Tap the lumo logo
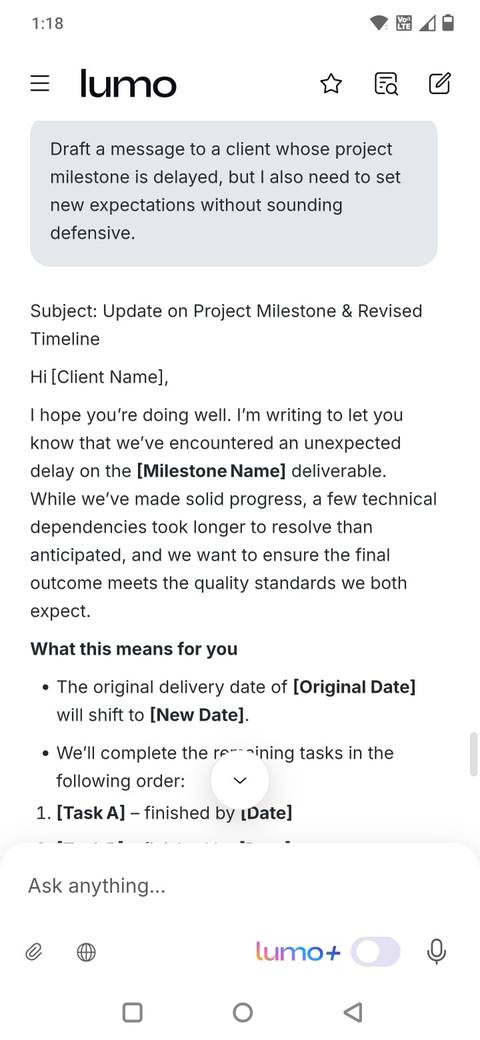This screenshot has height=1040, width=480. [x=128, y=84]
